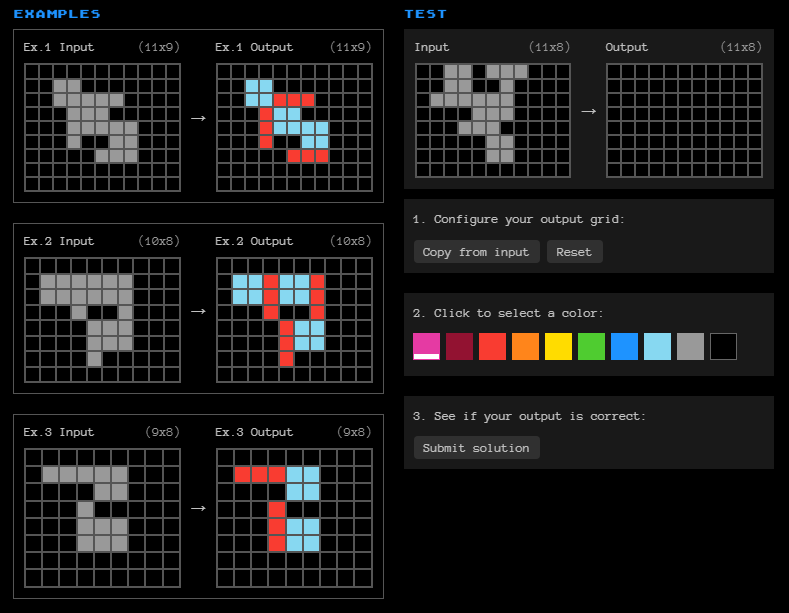Click the (9x8) size label of Ex.3 Output
The height and width of the screenshot is (613, 789).
pos(354,432)
